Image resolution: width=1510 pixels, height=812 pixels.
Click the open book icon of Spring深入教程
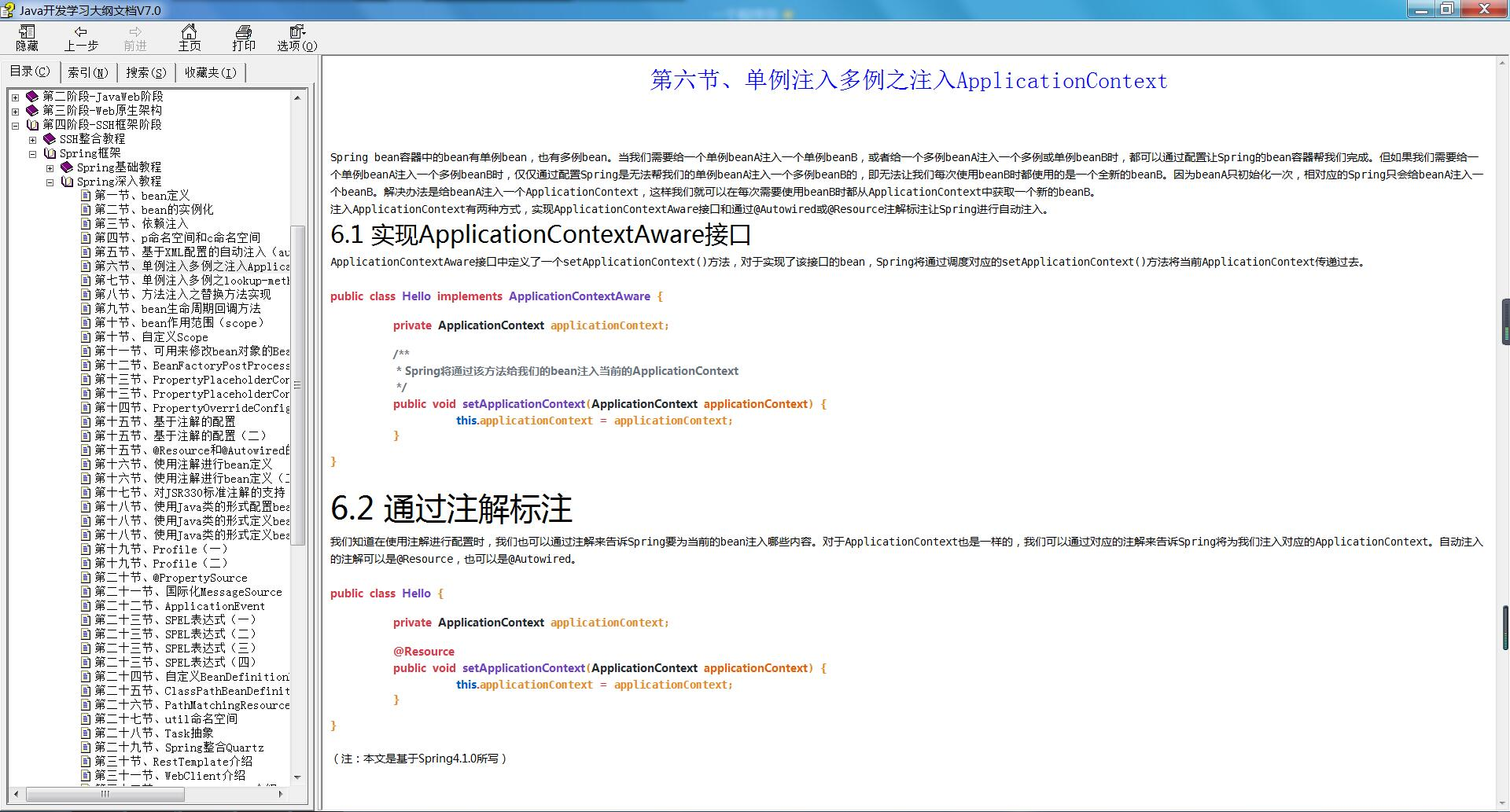[x=67, y=182]
